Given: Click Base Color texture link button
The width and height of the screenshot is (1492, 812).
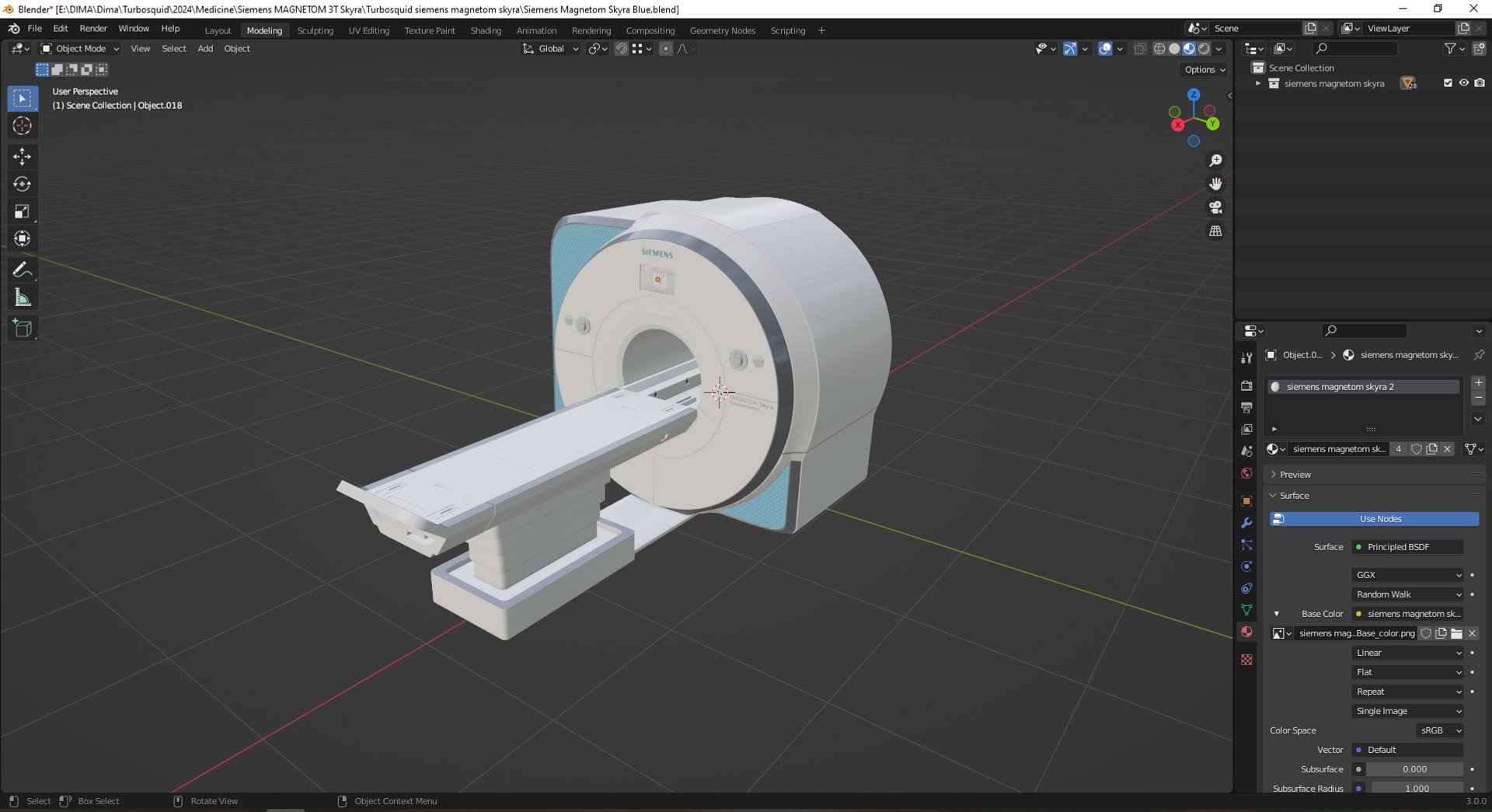Looking at the screenshot, I should pyautogui.click(x=1408, y=614).
